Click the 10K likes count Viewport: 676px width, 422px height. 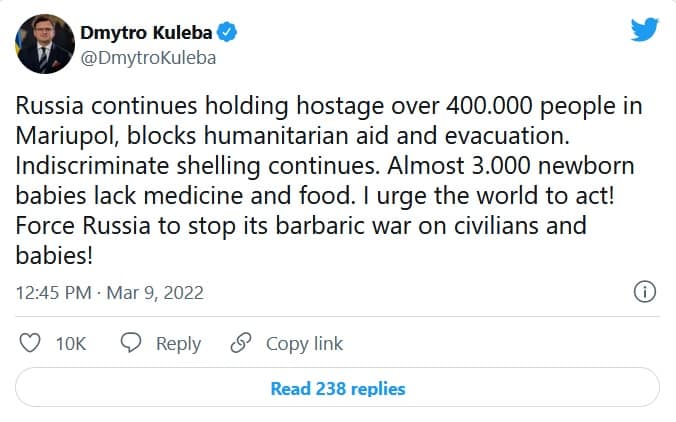point(71,343)
